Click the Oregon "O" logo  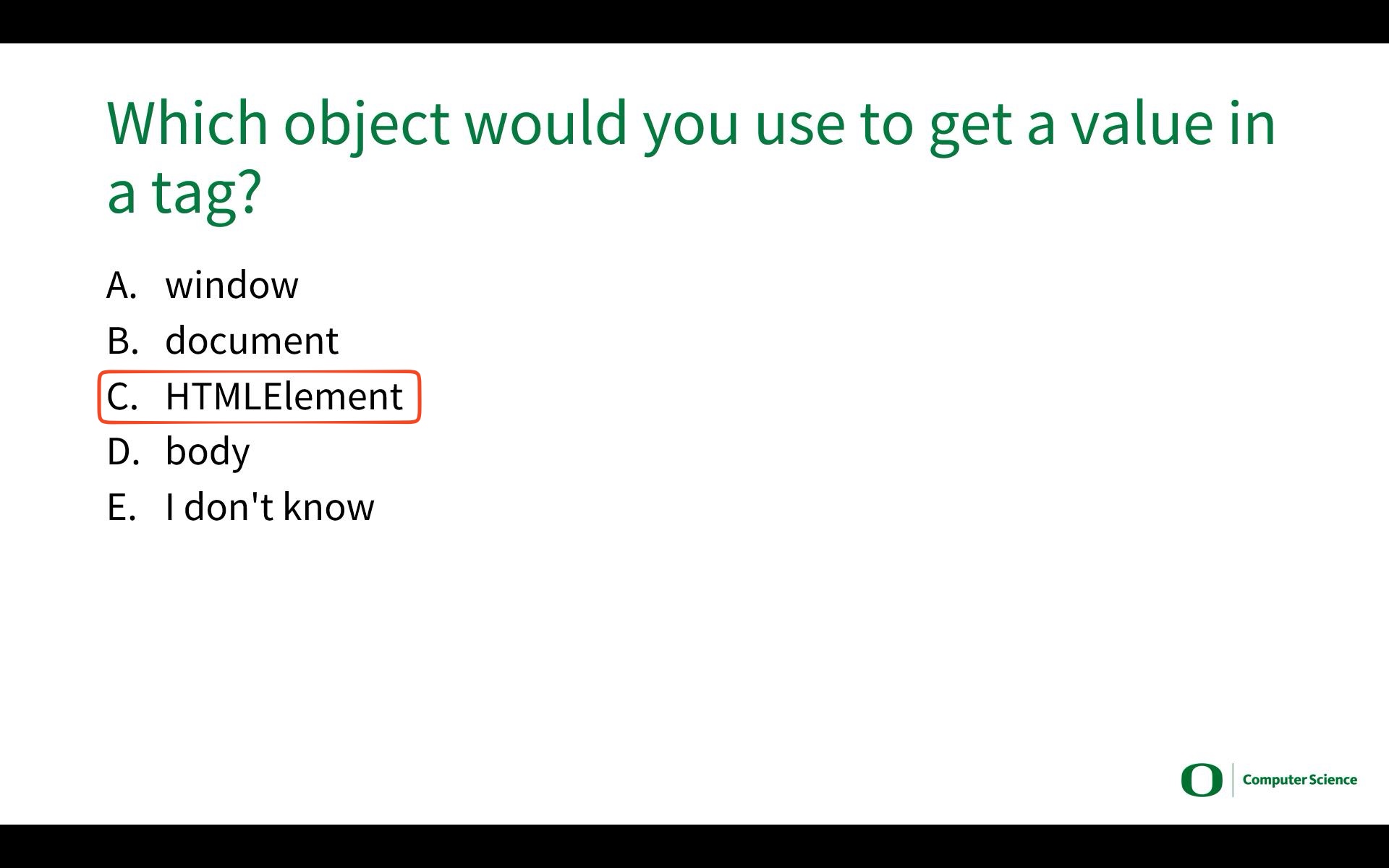click(1201, 780)
